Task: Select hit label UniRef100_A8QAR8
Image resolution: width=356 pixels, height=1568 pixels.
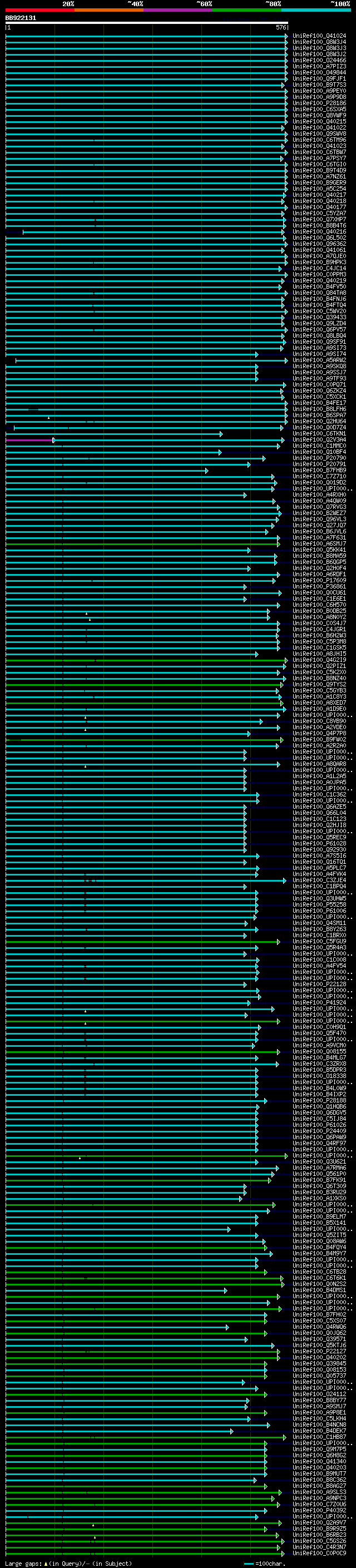Action: coord(319,764)
